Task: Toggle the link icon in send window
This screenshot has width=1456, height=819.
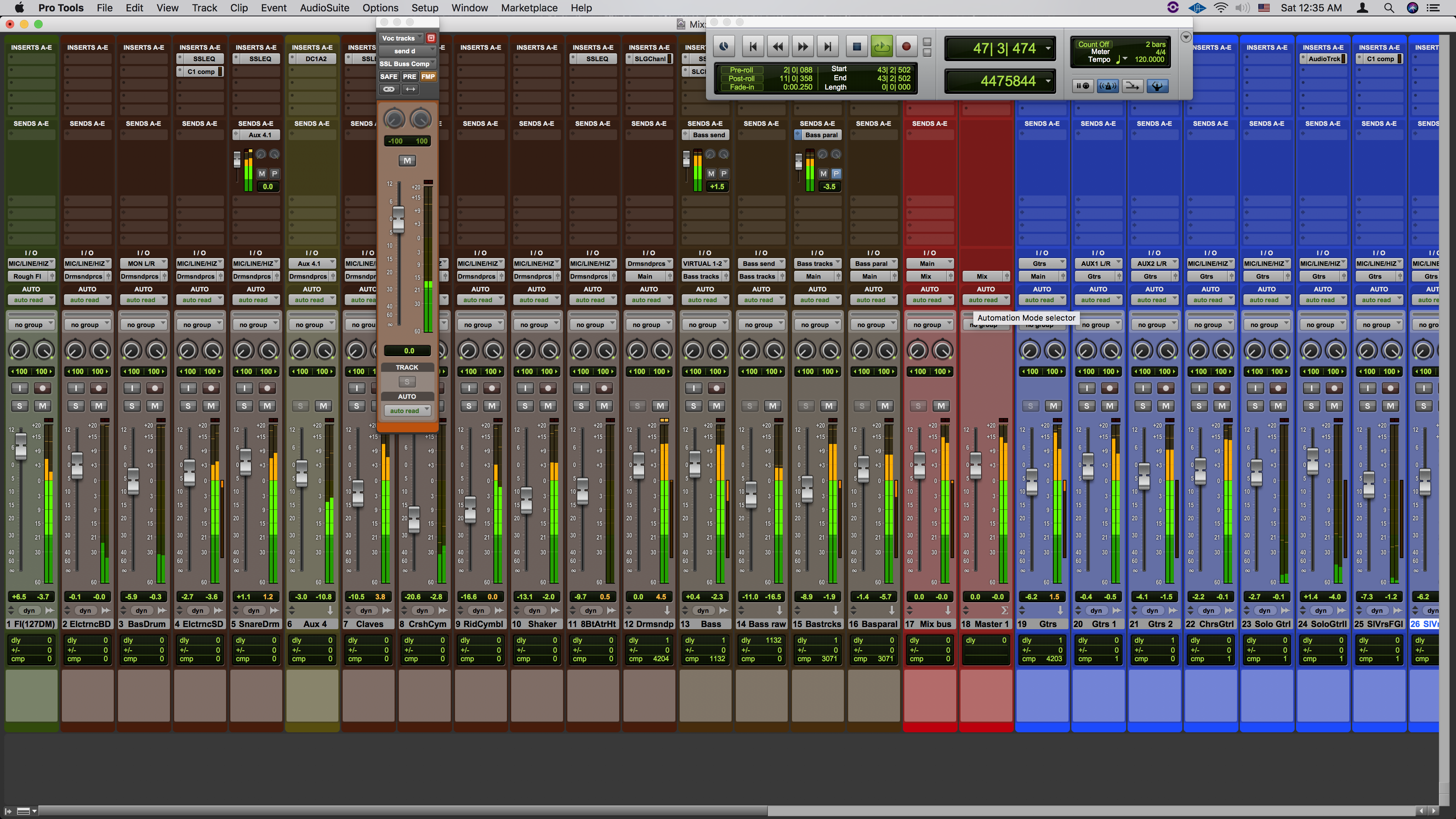Action: point(389,89)
